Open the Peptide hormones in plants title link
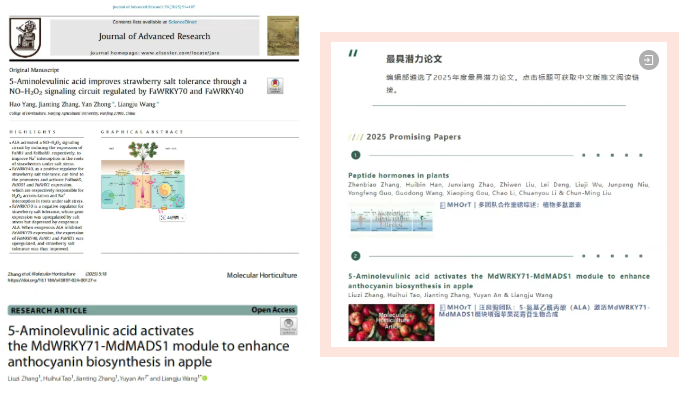The width and height of the screenshot is (683, 394). pos(399,175)
